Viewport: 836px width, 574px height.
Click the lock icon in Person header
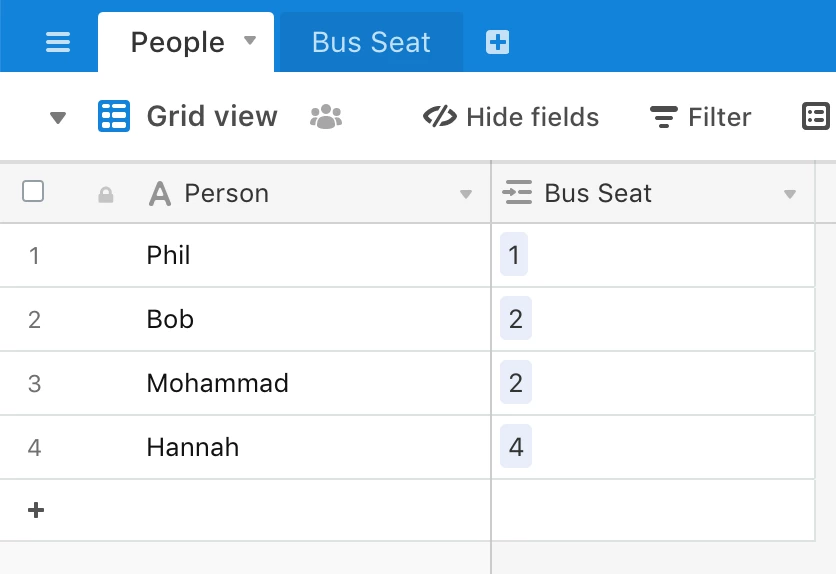106,195
